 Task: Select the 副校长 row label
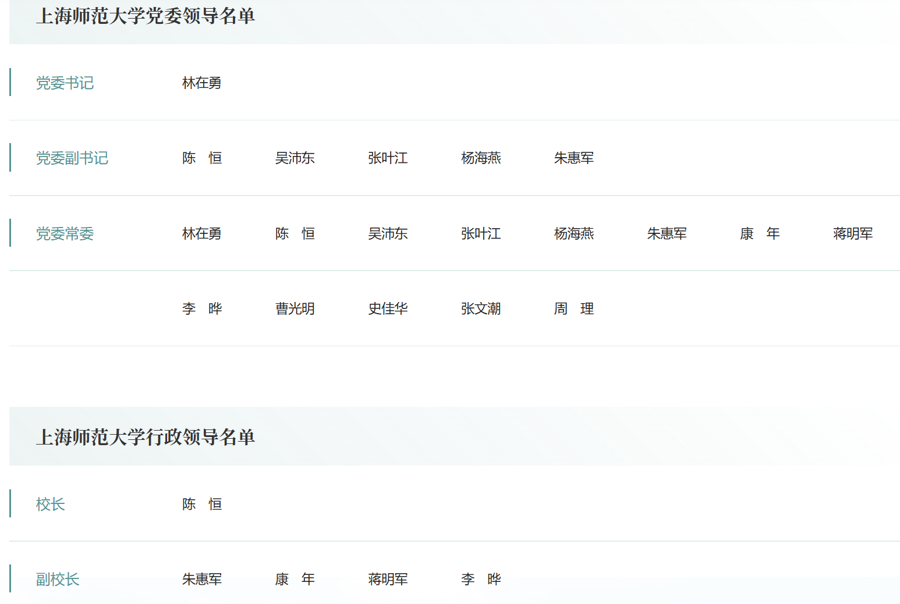pos(57,579)
